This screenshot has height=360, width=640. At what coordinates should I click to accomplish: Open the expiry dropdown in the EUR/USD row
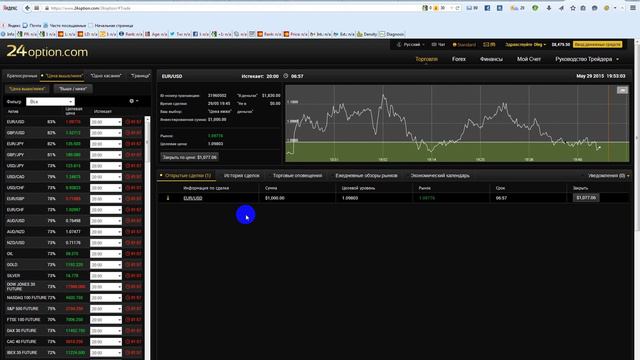(x=106, y=122)
